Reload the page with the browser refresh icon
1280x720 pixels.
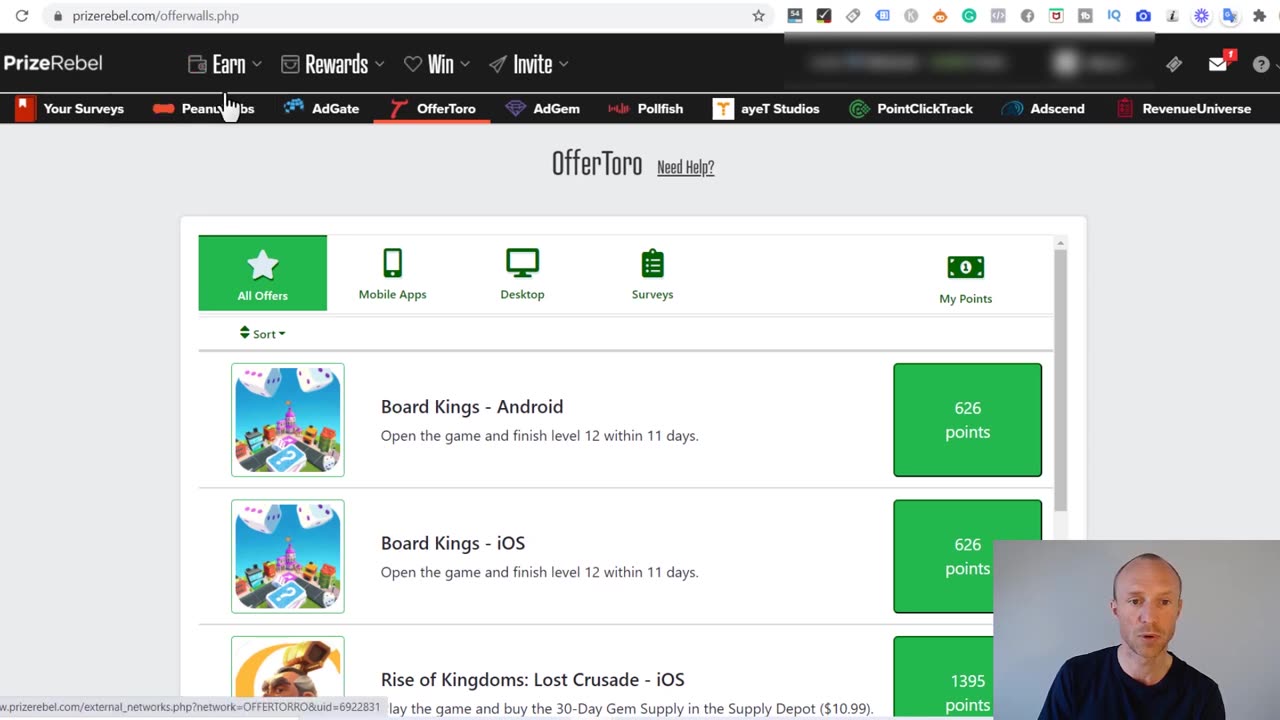[21, 16]
